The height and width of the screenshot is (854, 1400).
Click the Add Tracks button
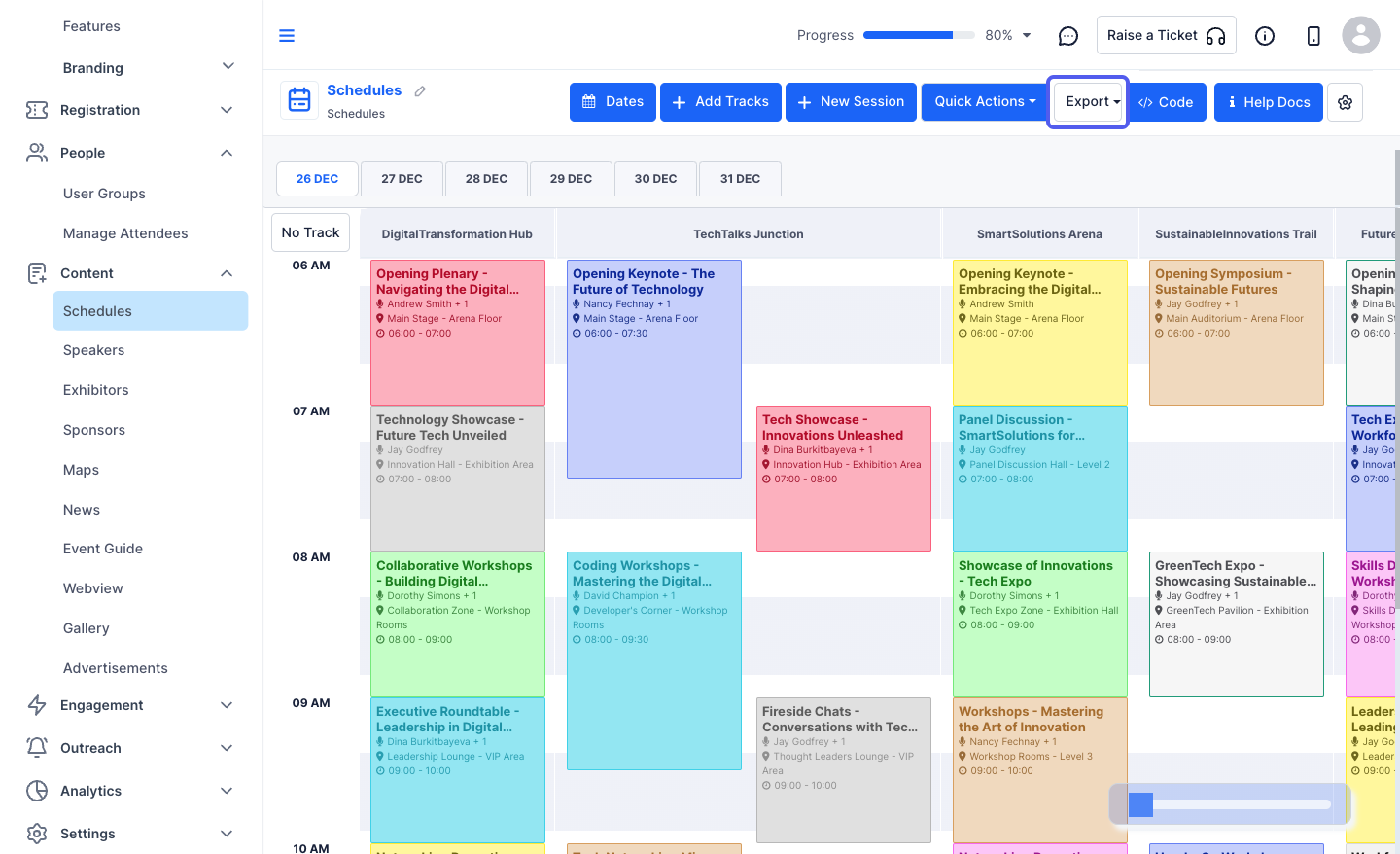point(720,102)
